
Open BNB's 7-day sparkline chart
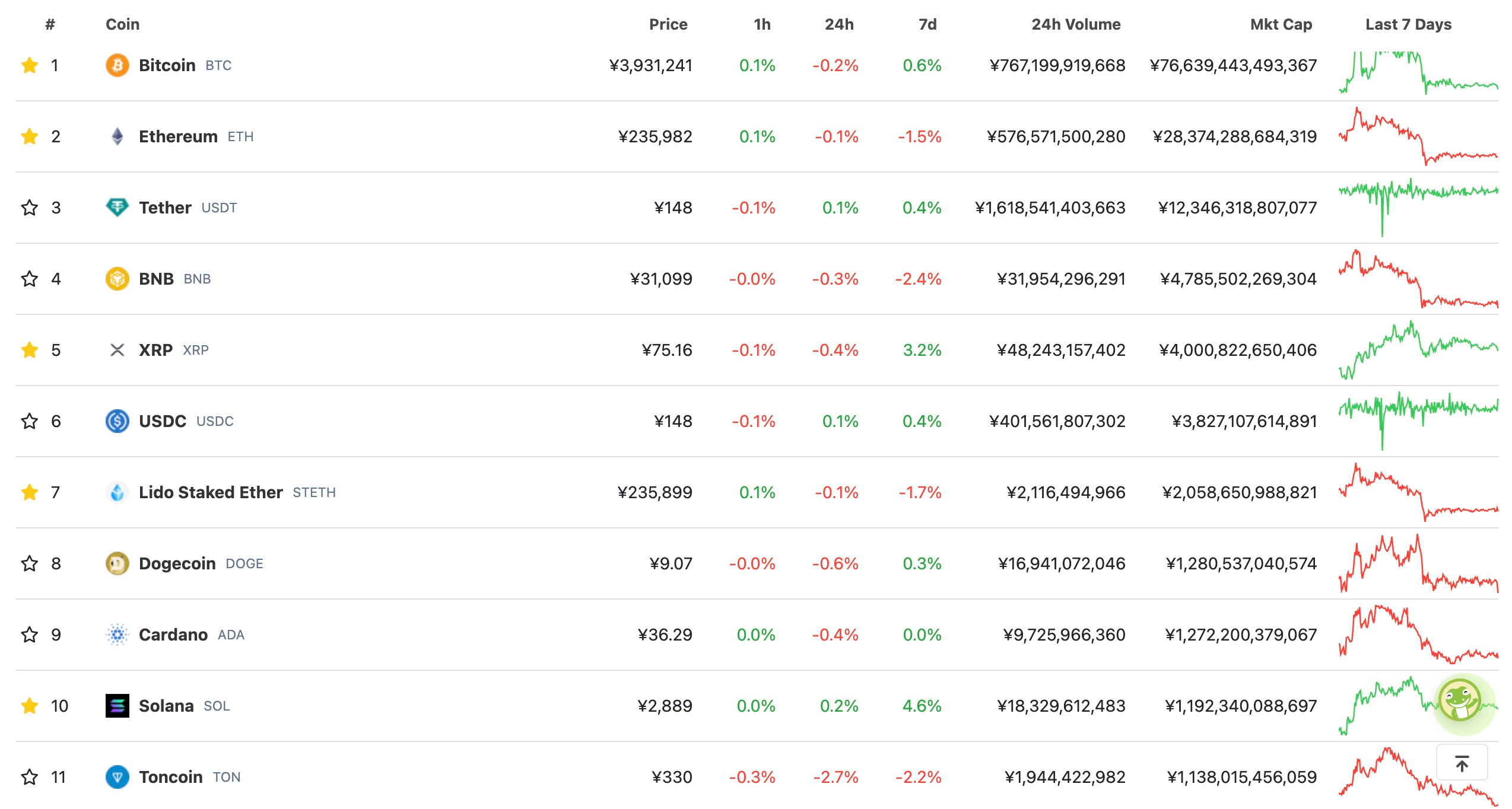pos(1418,279)
